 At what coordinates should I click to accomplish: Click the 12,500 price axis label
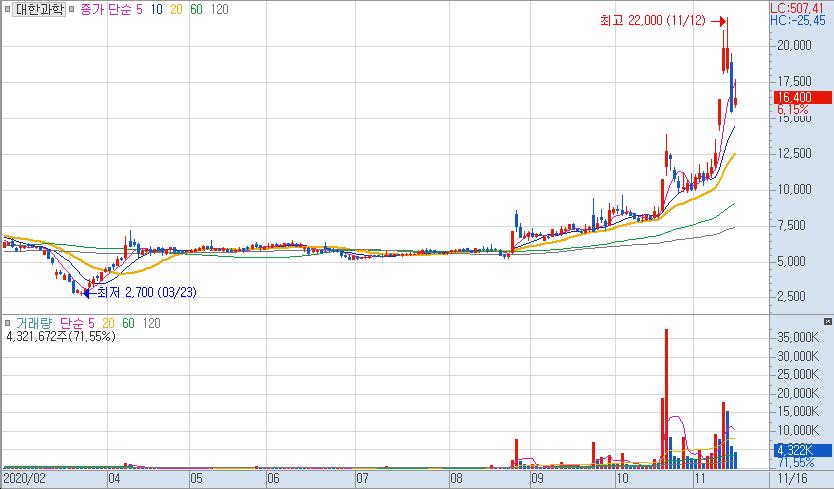(795, 154)
